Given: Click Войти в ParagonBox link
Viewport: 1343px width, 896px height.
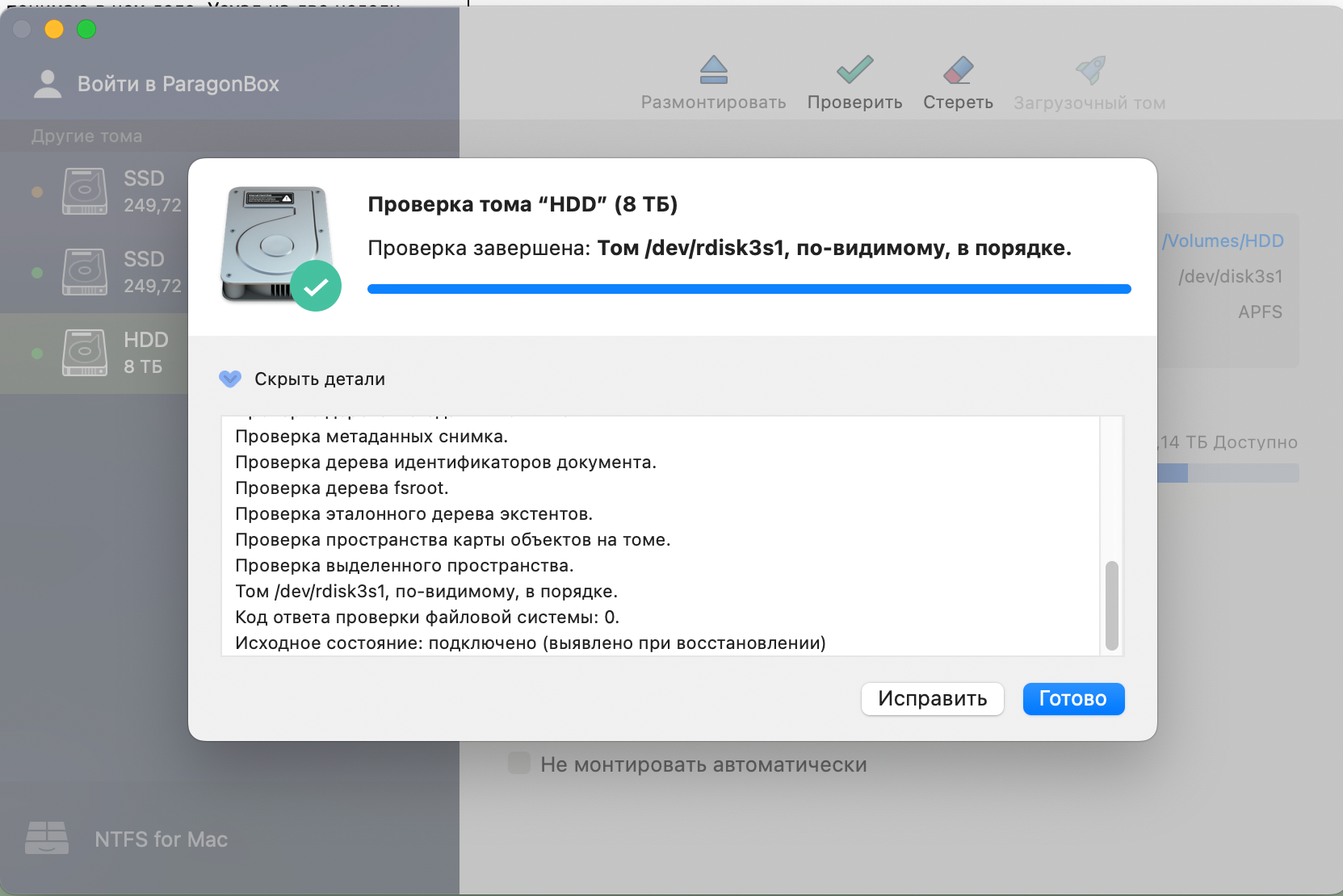Looking at the screenshot, I should pyautogui.click(x=178, y=84).
